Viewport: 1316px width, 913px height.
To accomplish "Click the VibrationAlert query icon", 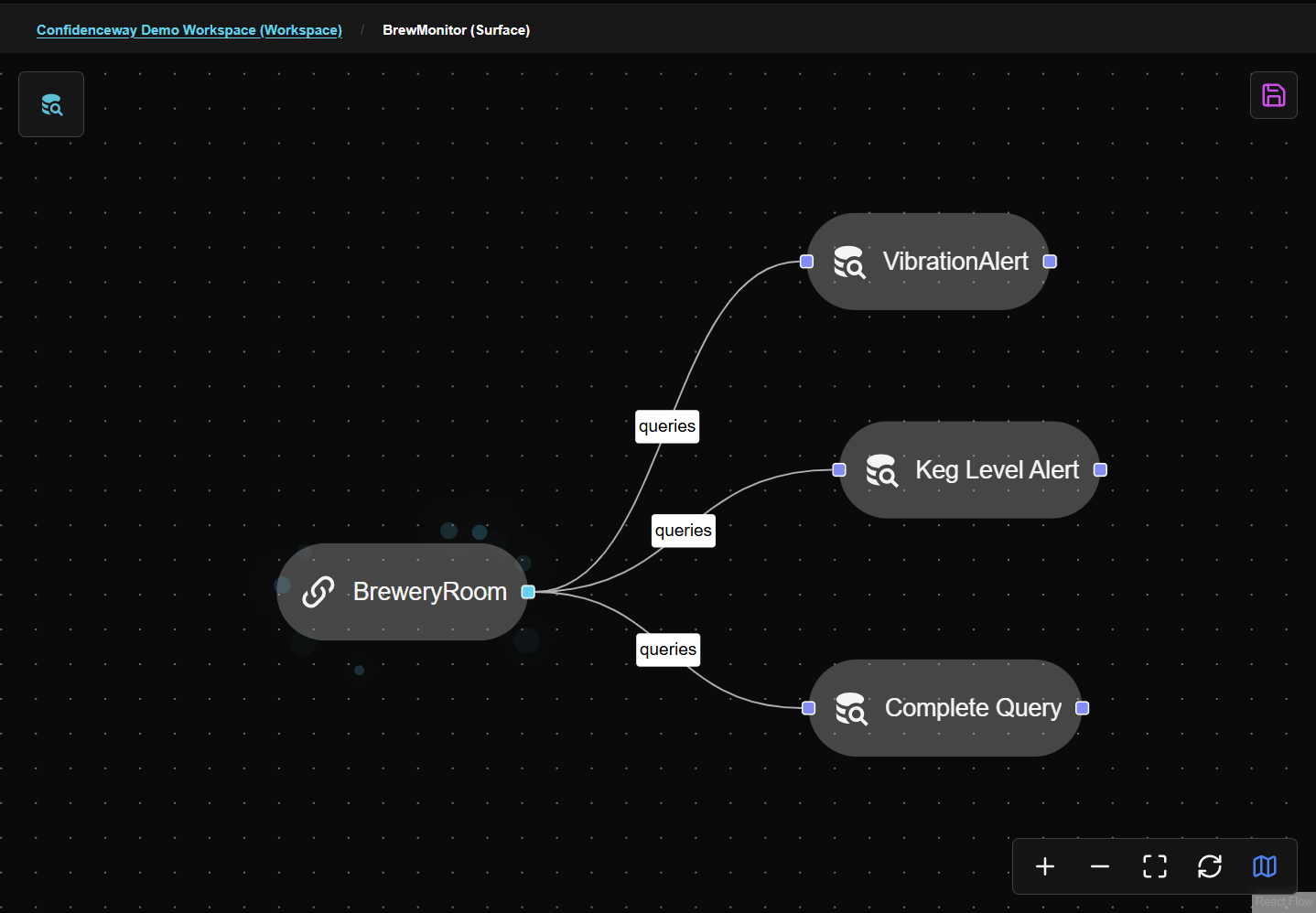I will 849,262.
